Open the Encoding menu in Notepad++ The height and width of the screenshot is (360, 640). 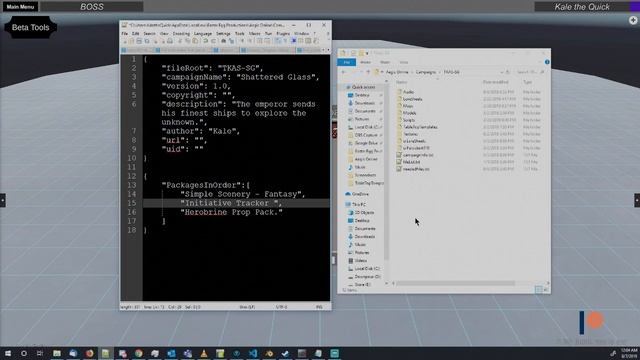tap(181, 33)
